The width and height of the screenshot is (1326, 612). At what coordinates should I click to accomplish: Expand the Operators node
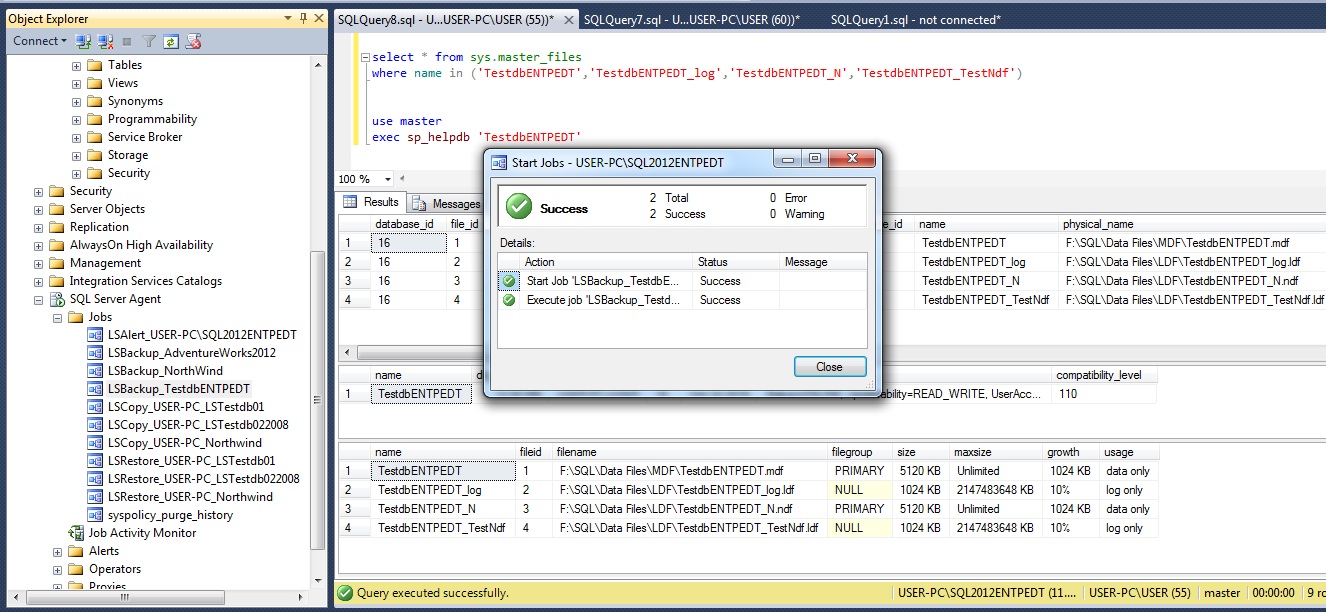57,569
